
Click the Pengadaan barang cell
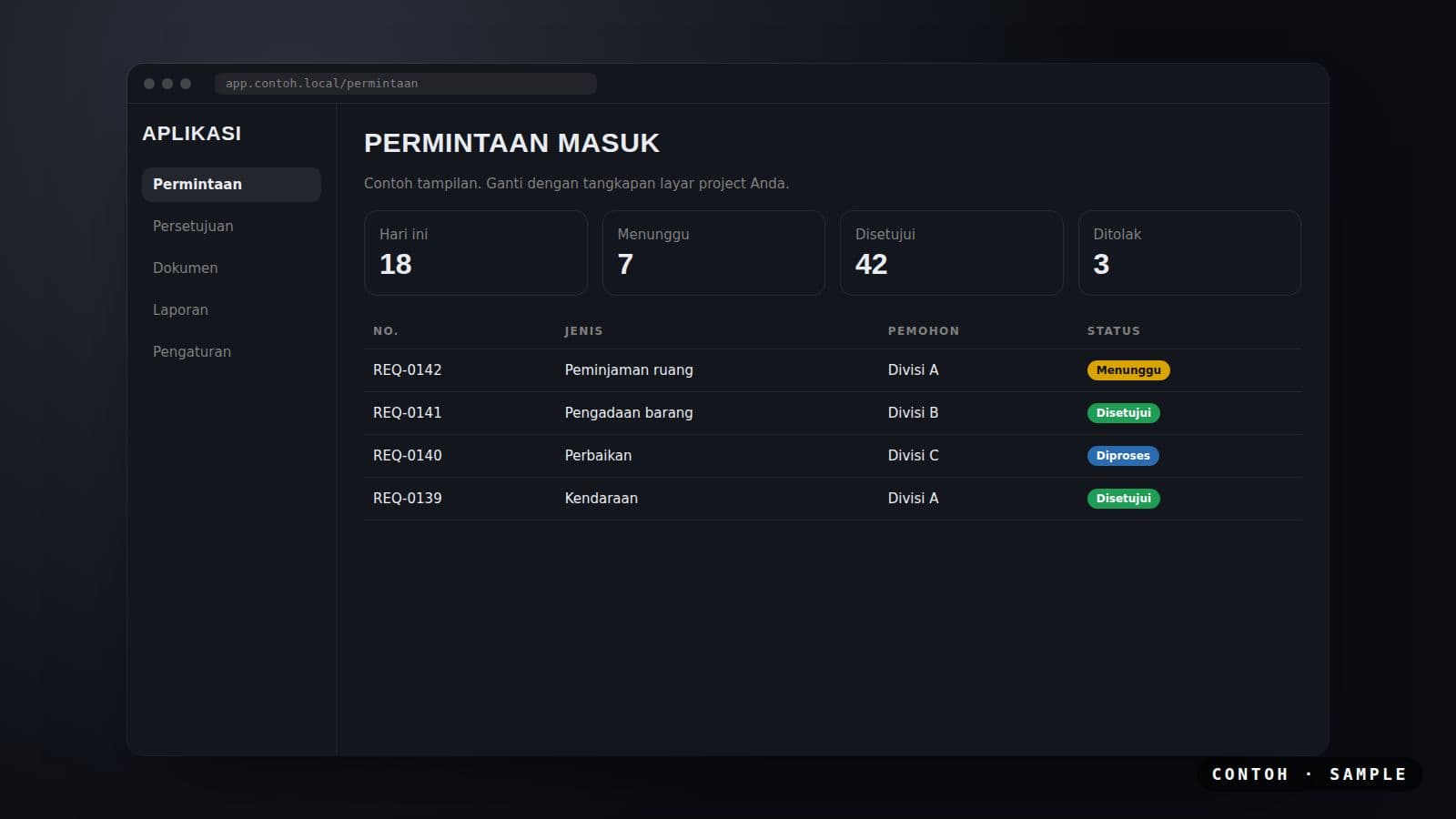click(629, 413)
